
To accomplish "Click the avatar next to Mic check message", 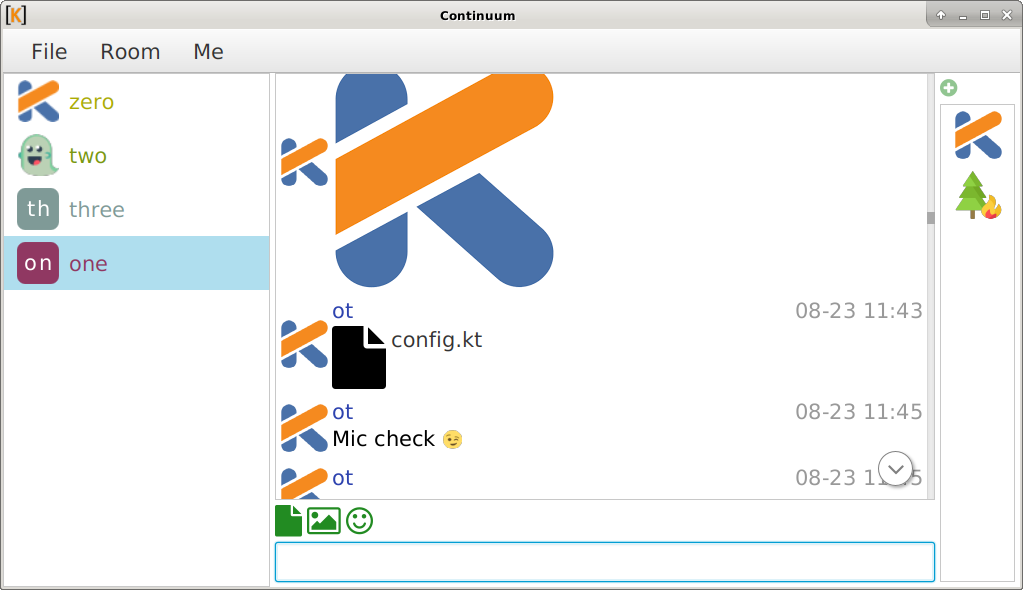I will coord(304,427).
